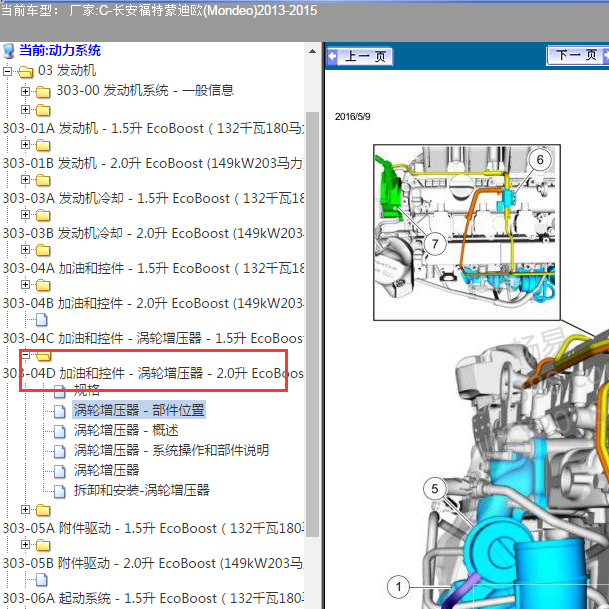Click the 当前:动力系统 computer icon
The image size is (609, 609).
[9, 51]
